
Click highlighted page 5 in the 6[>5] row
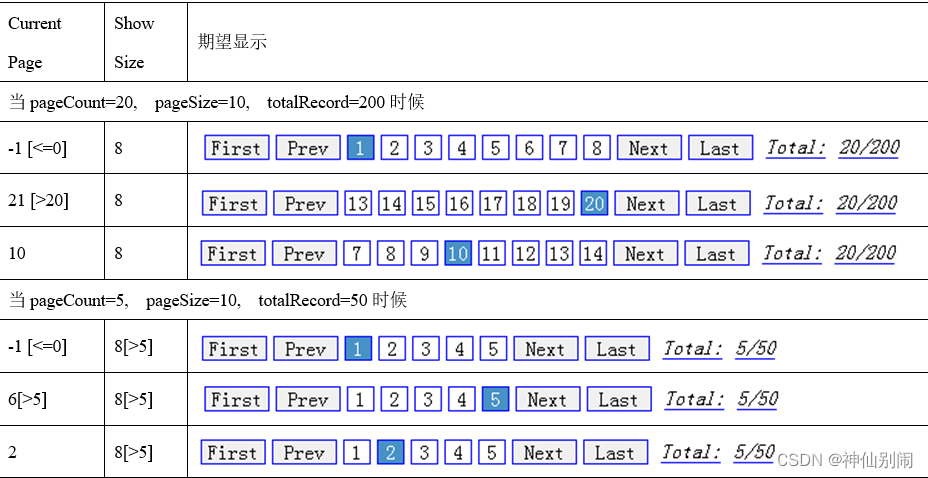[x=495, y=399]
